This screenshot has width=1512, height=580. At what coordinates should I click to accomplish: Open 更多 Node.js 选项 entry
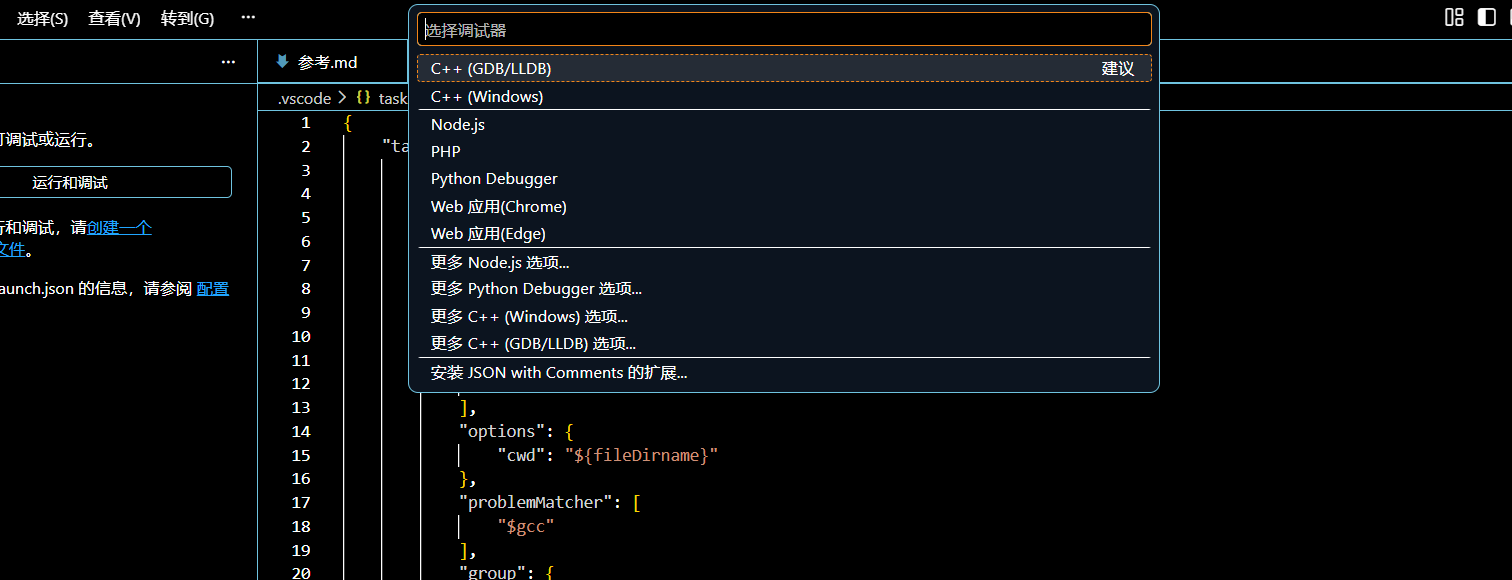(784, 262)
